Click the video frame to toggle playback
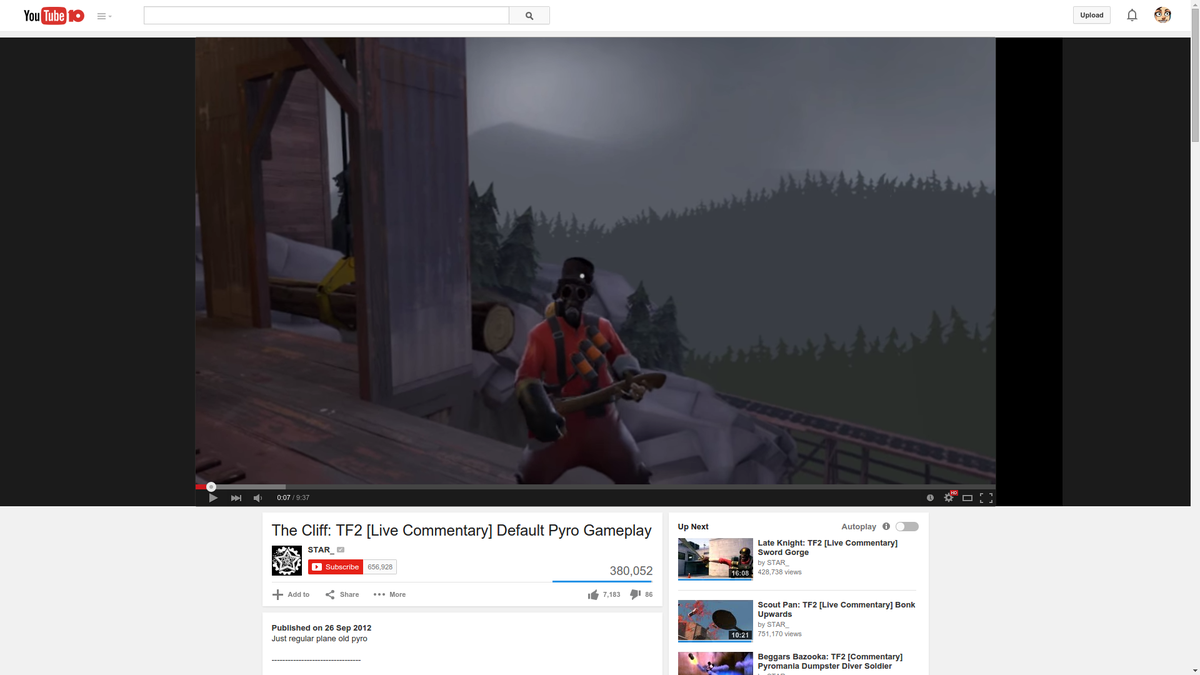This screenshot has height=675, width=1200. (x=595, y=260)
